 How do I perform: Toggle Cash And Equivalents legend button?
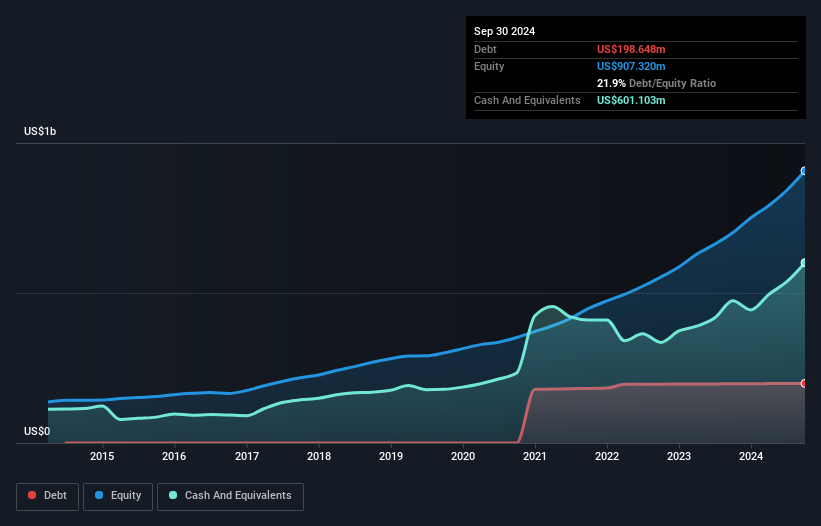click(x=230, y=496)
